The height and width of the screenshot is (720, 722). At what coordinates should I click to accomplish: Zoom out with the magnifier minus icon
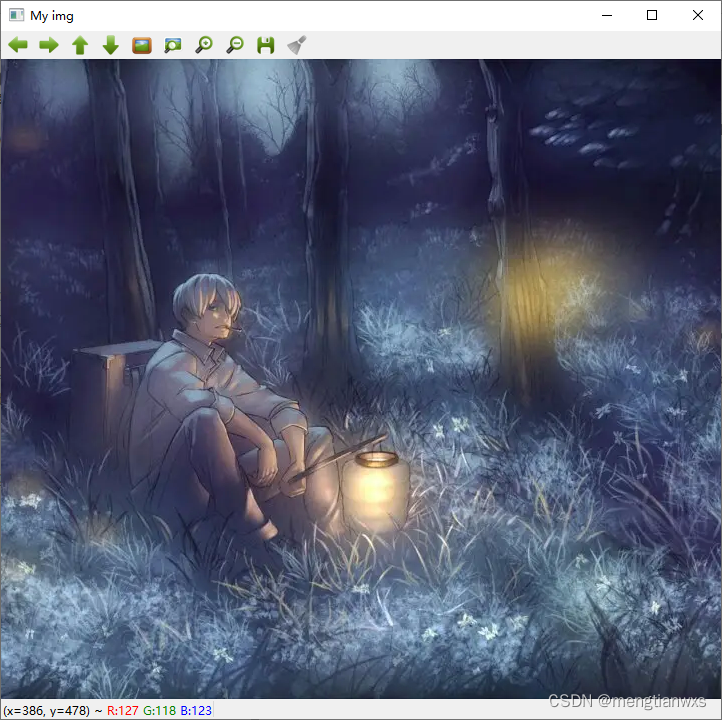point(235,45)
